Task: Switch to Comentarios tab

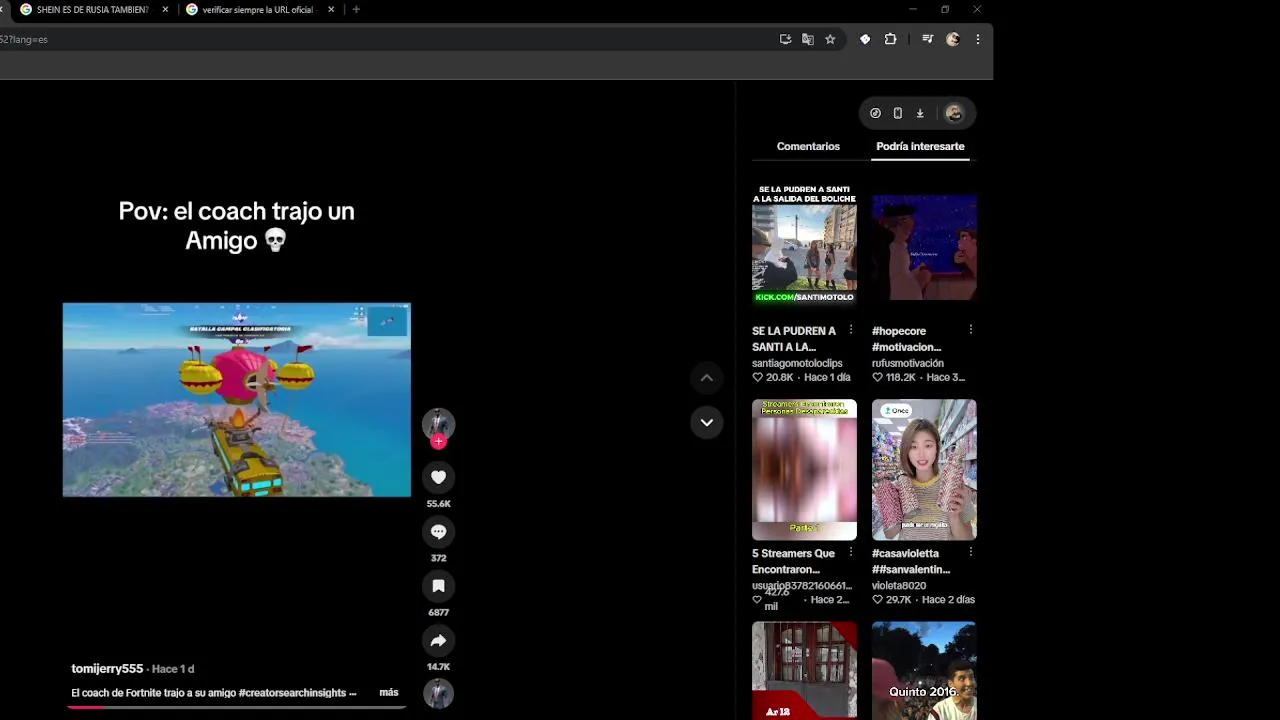Action: click(808, 146)
